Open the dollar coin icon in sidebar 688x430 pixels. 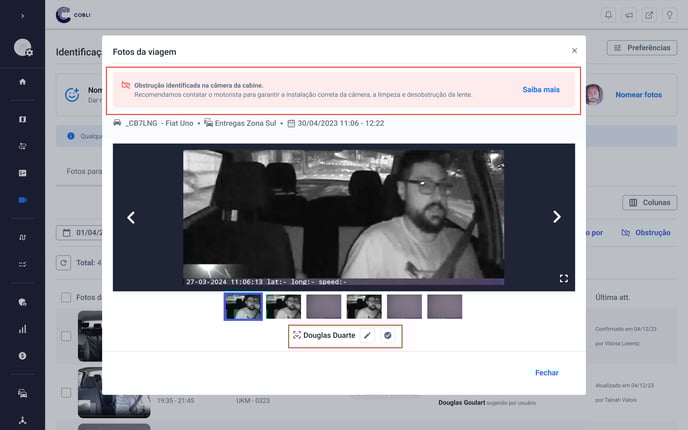[22, 356]
